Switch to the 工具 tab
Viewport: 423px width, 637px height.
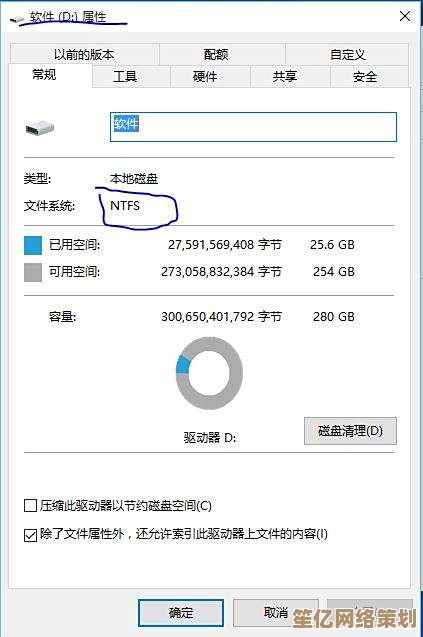click(x=125, y=77)
